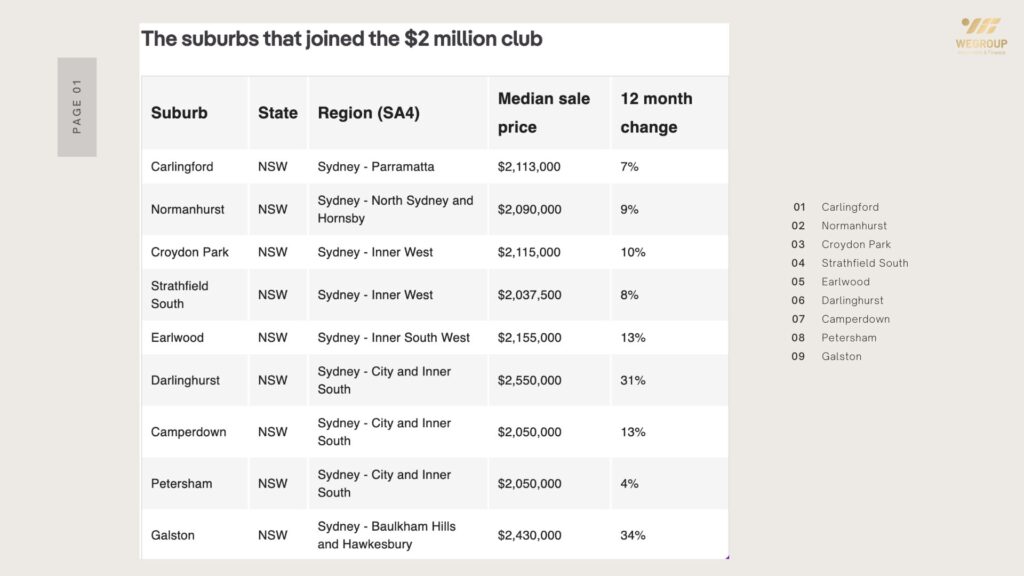Click Earlwood's $2,155,000 price cell
1024x576 pixels.
click(529, 338)
